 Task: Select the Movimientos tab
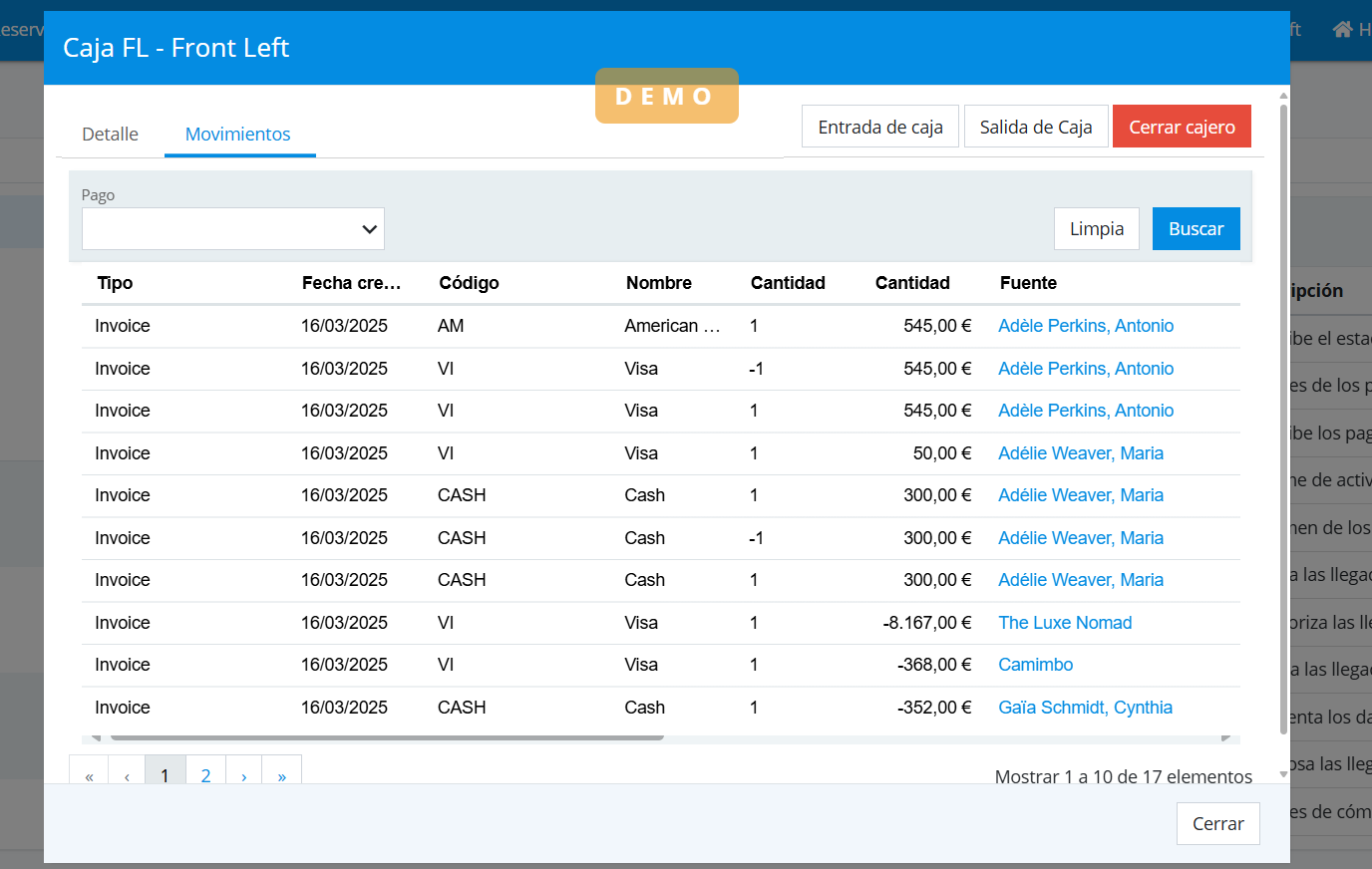[238, 135]
